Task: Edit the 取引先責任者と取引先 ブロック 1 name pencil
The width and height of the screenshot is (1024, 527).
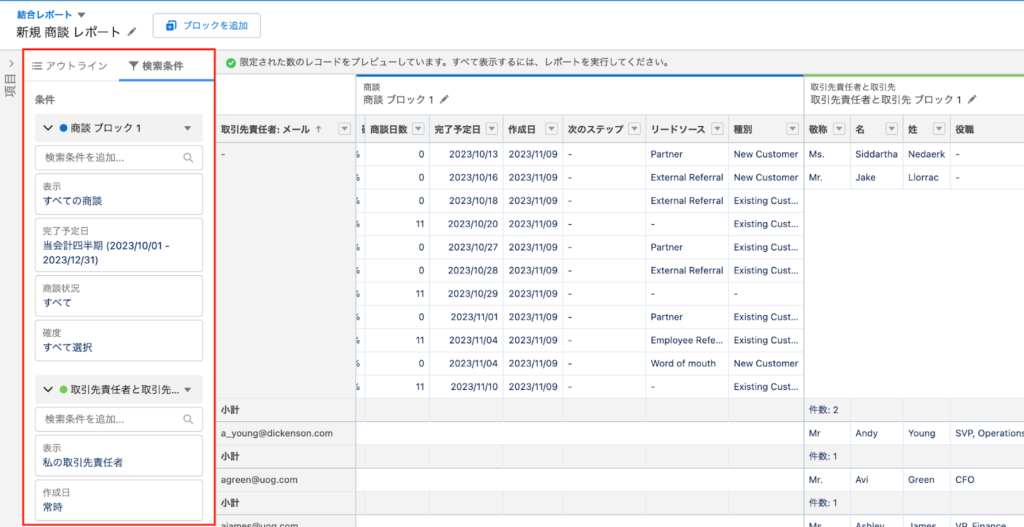Action: [972, 99]
